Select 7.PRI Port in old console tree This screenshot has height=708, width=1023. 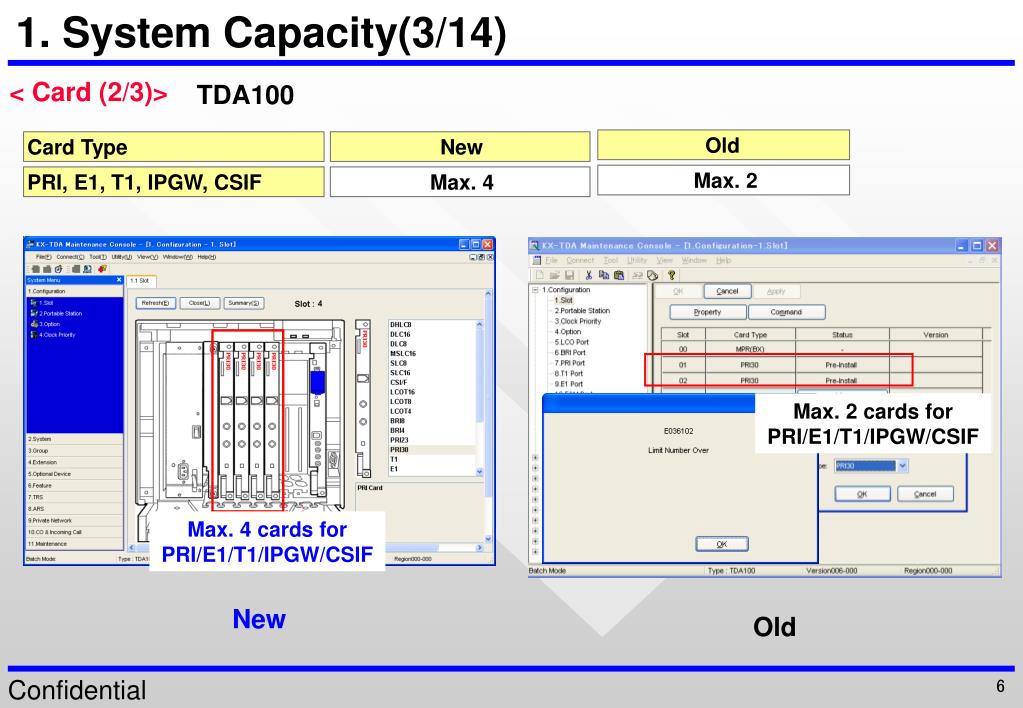point(570,363)
